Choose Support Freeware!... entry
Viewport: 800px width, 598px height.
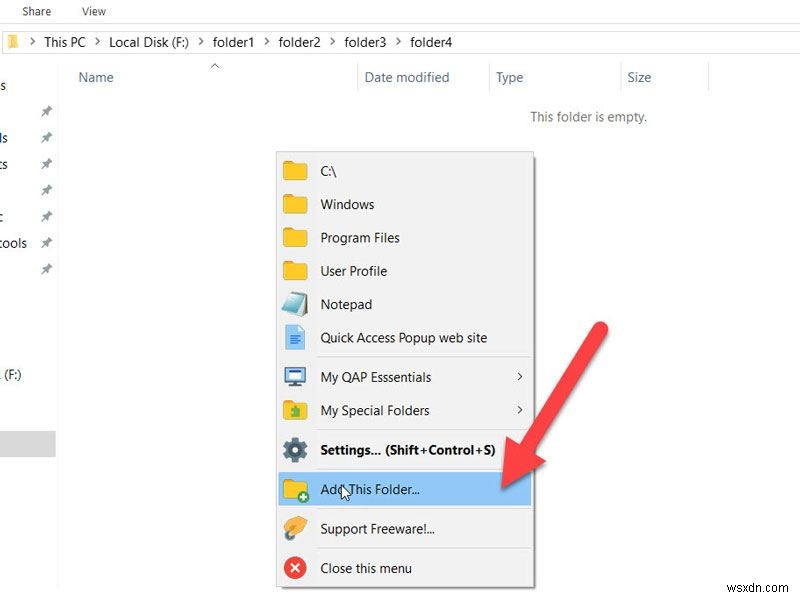coord(405,529)
